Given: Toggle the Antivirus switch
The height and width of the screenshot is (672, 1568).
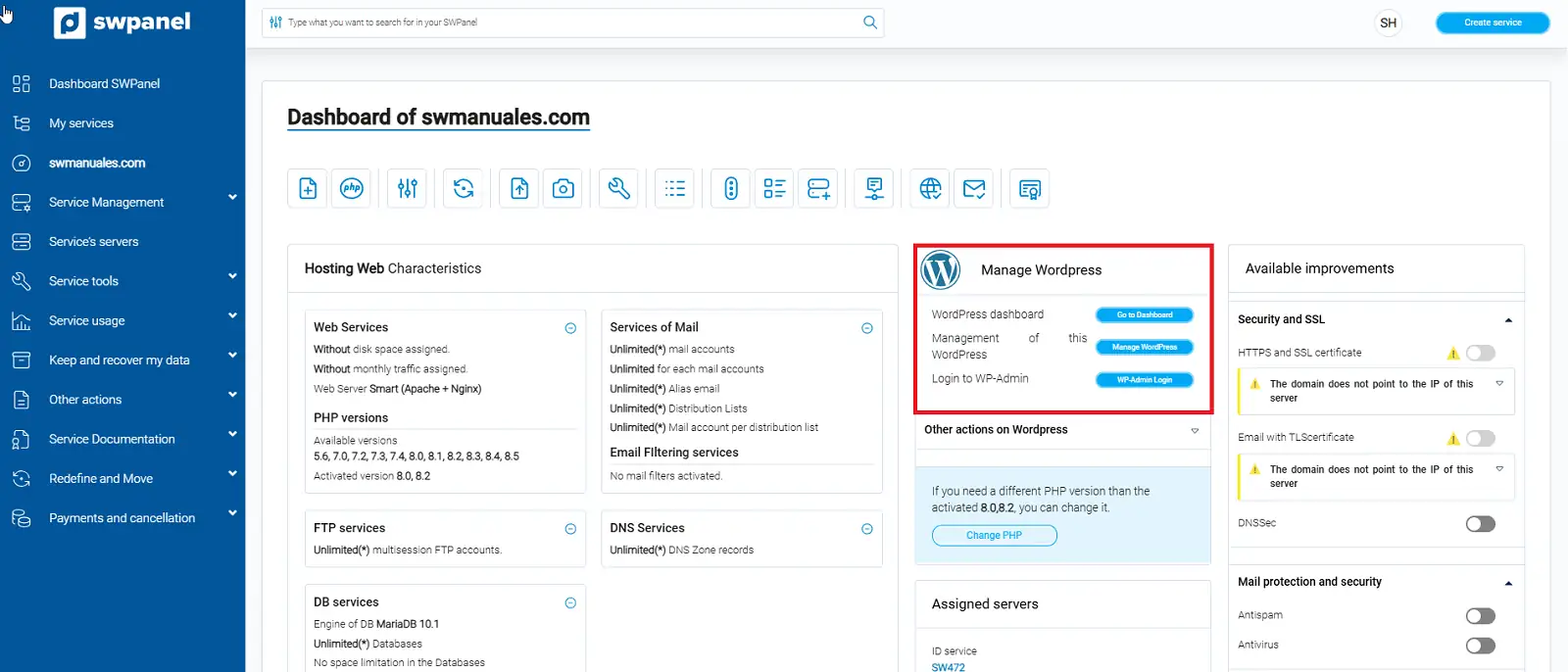Looking at the screenshot, I should click(1480, 646).
